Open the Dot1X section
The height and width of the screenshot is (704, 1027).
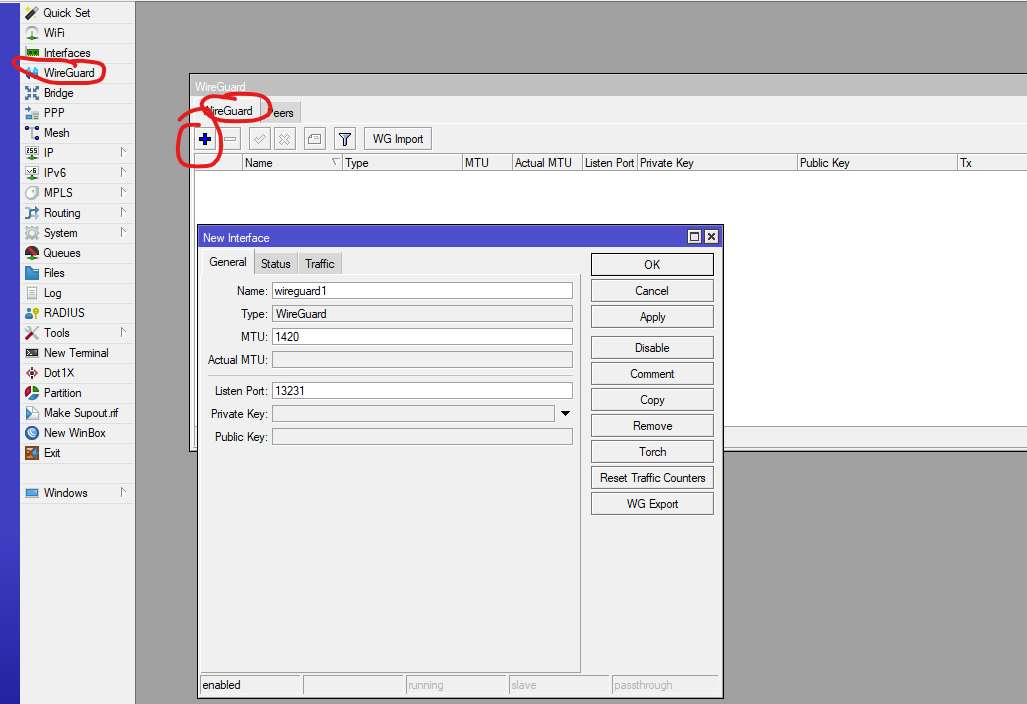pyautogui.click(x=77, y=373)
